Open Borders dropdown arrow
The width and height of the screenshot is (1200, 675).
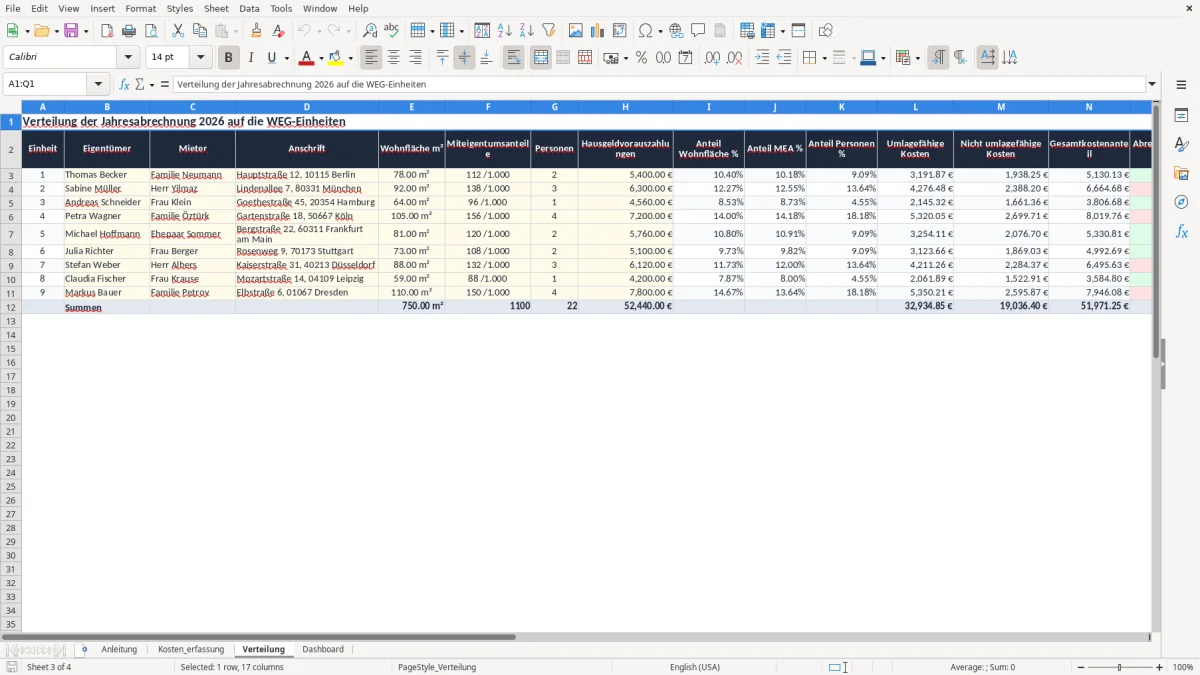(823, 58)
